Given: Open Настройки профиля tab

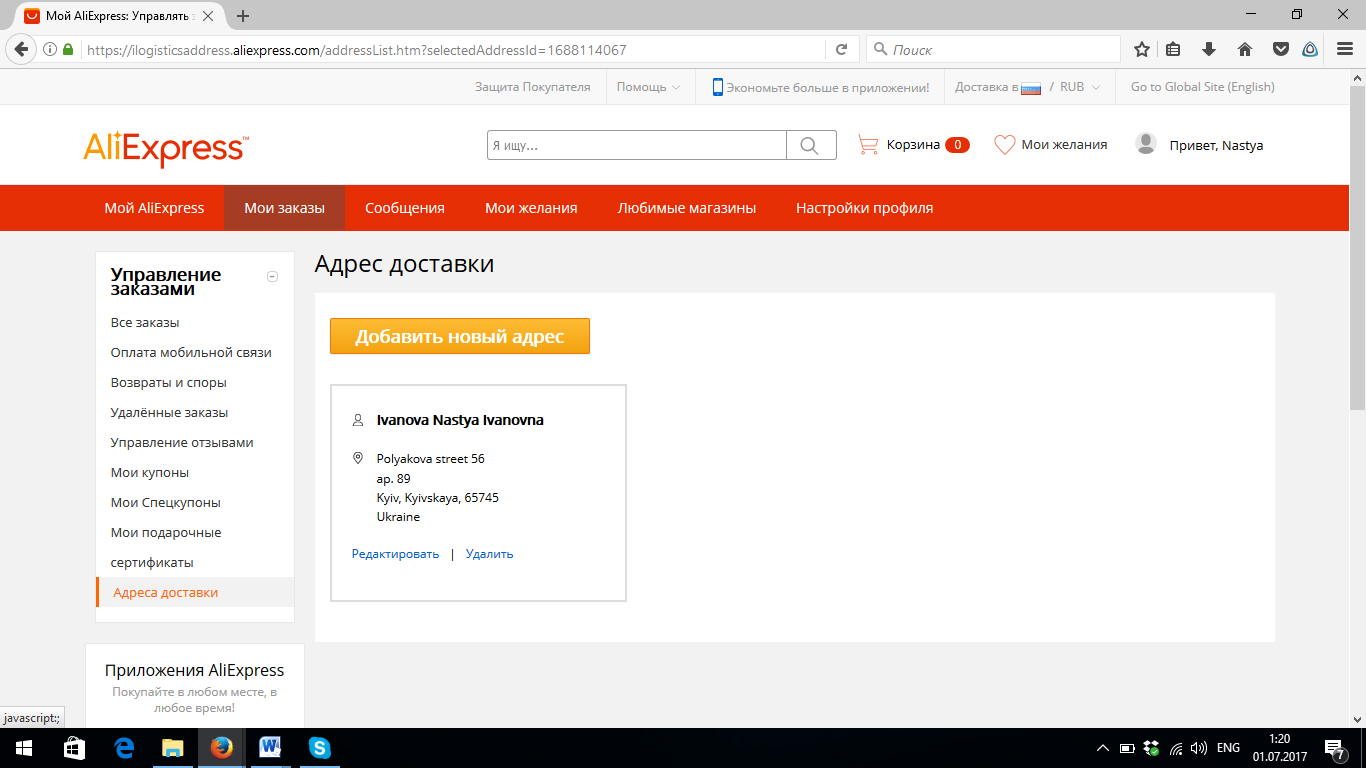Looking at the screenshot, I should click(x=865, y=208).
